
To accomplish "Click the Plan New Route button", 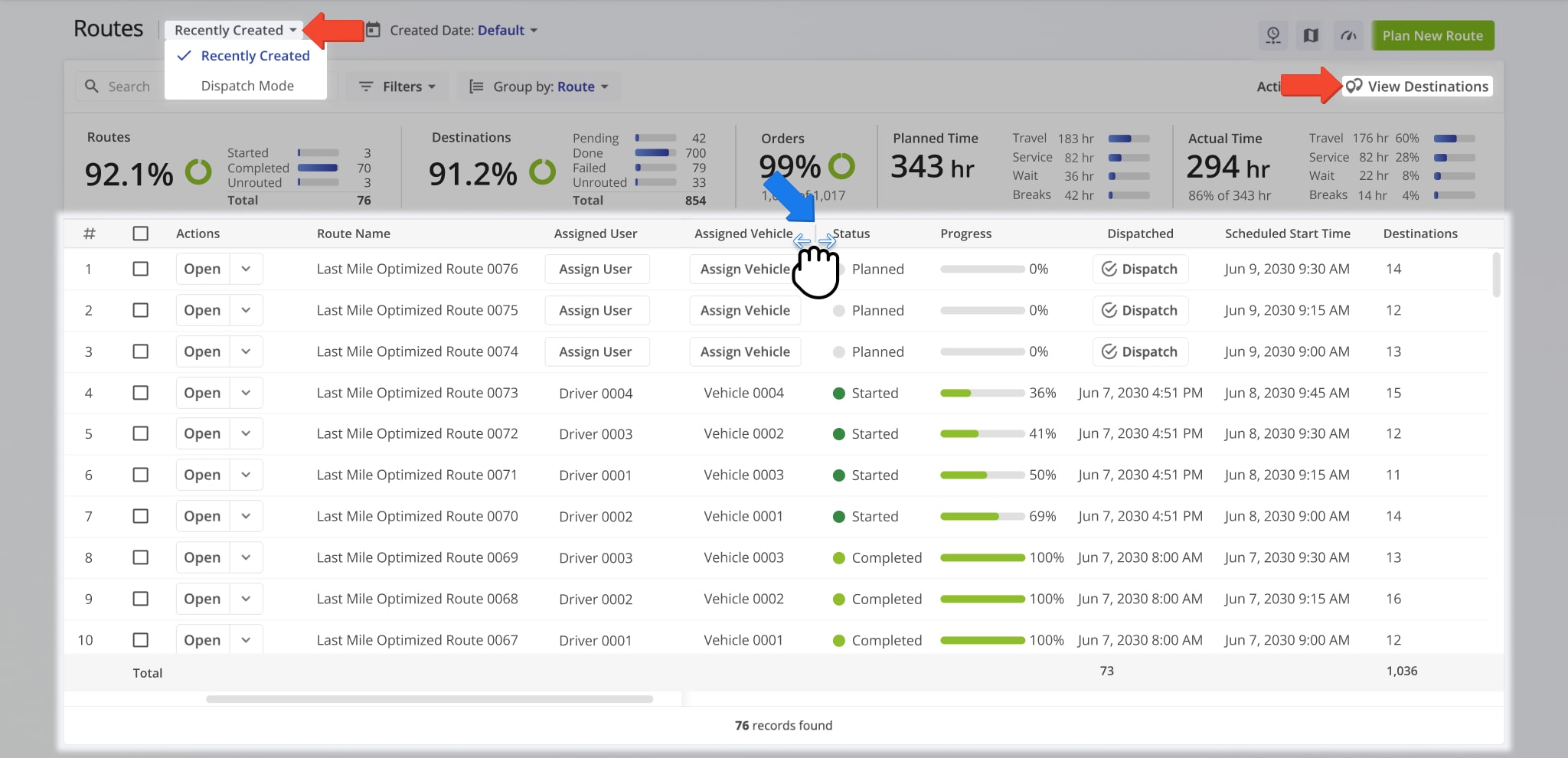I will 1432,35.
